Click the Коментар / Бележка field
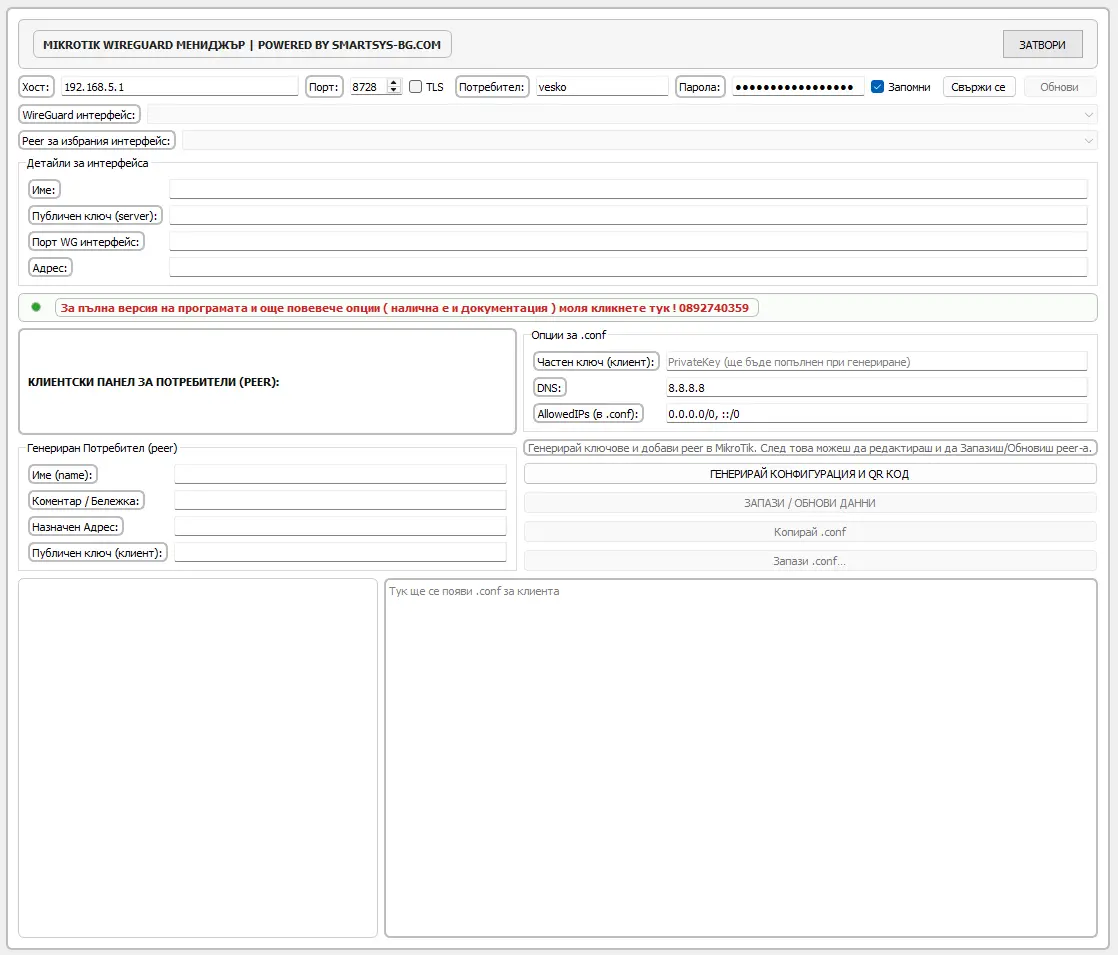This screenshot has width=1118, height=955. (x=340, y=500)
